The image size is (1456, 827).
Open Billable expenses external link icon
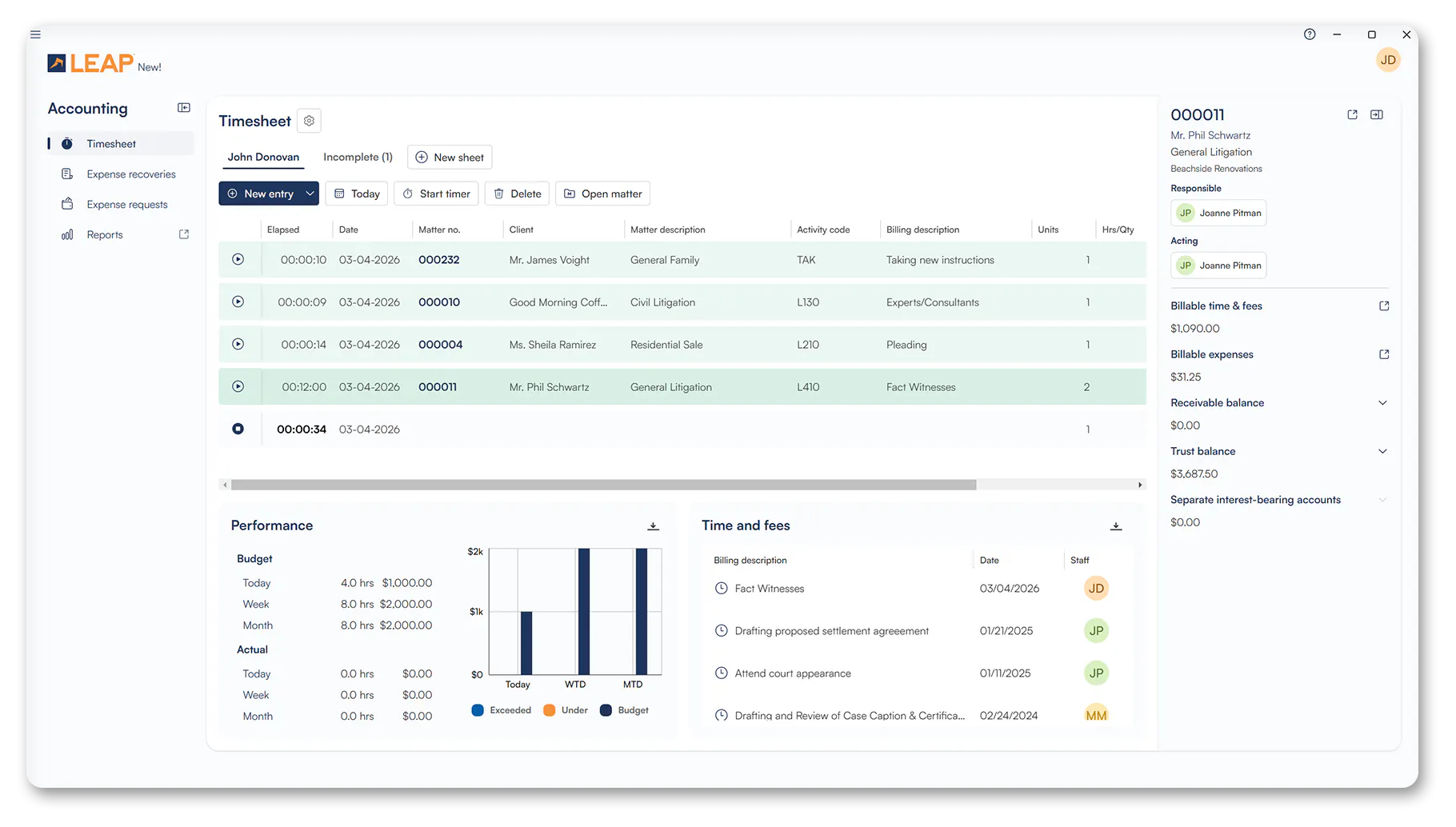pos(1384,354)
